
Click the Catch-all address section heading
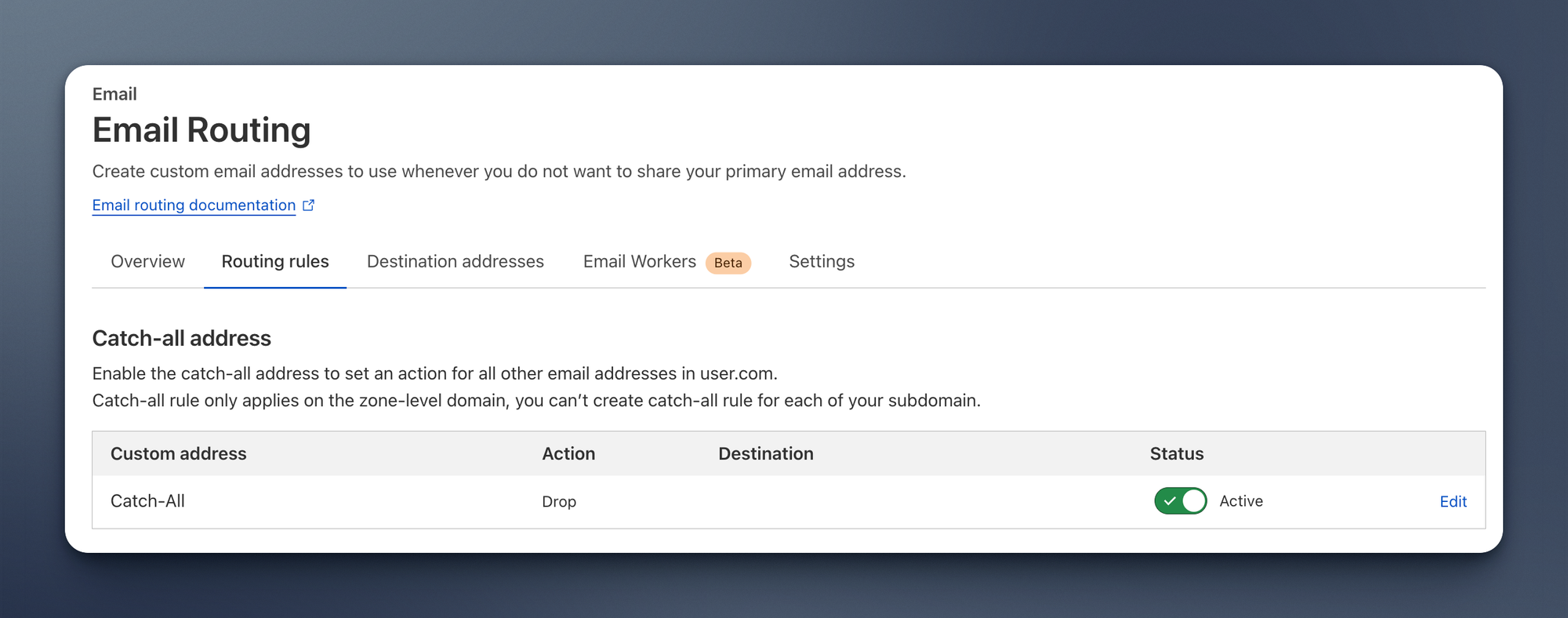coord(181,339)
